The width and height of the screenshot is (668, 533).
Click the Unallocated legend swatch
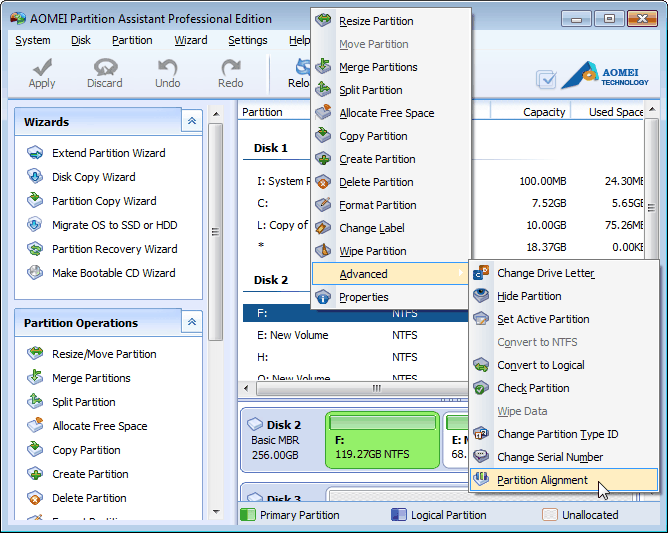click(x=550, y=515)
